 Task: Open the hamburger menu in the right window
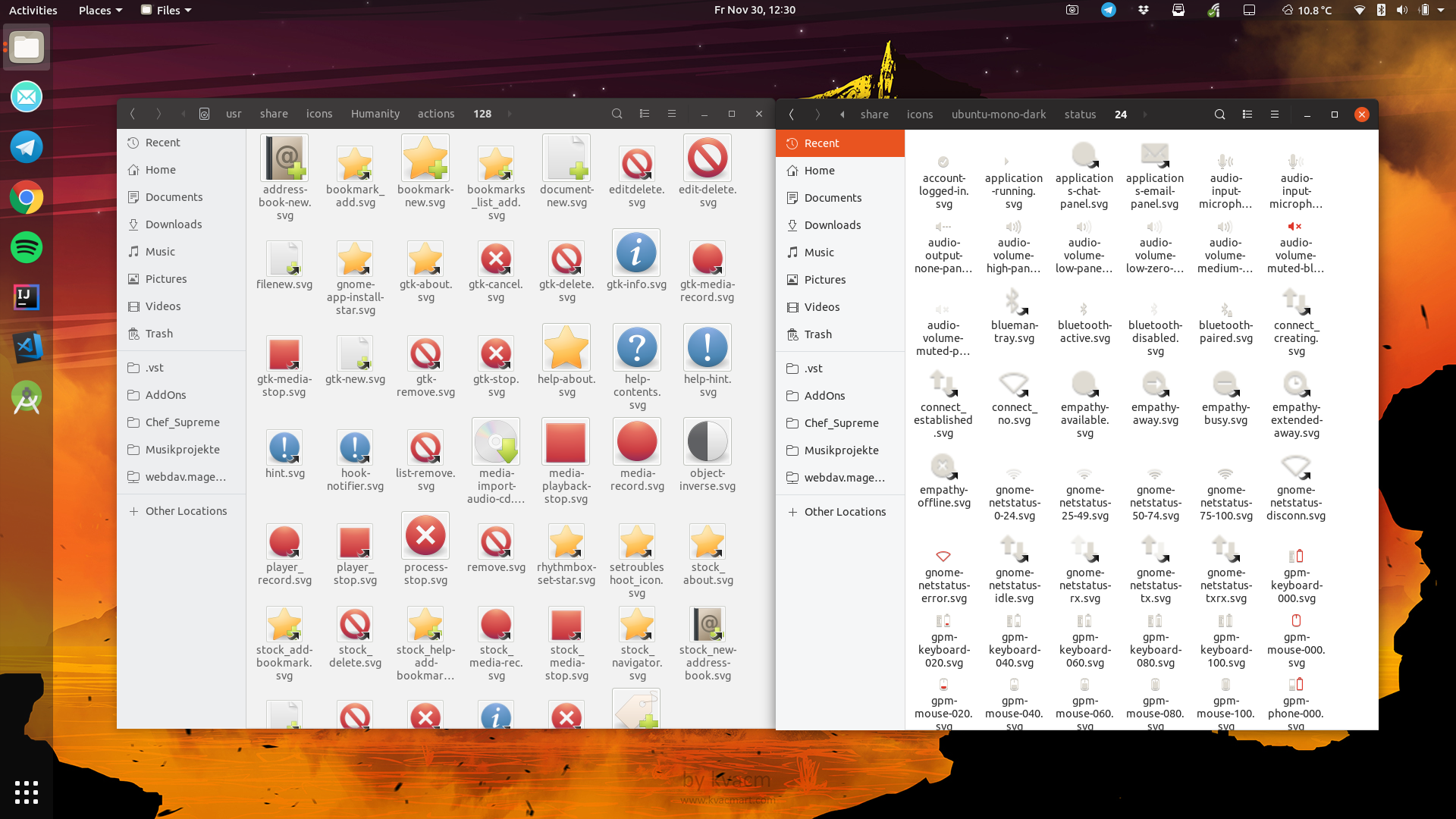tap(1274, 115)
